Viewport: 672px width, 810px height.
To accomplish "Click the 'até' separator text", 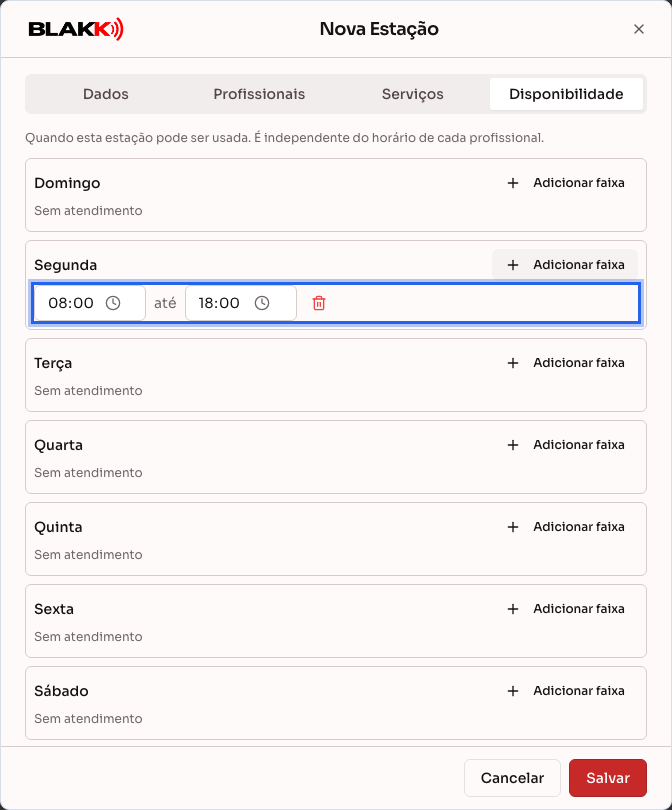I will 165,303.
